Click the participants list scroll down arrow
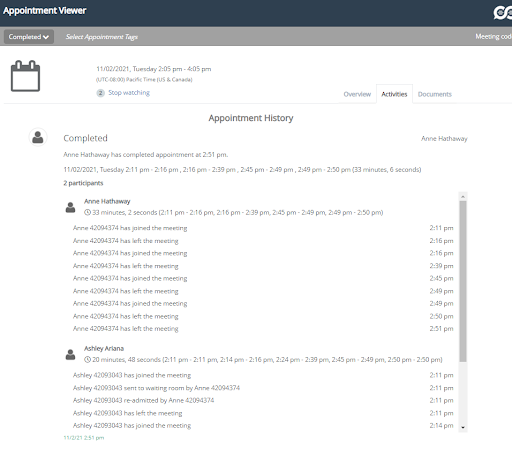 pos(463,427)
